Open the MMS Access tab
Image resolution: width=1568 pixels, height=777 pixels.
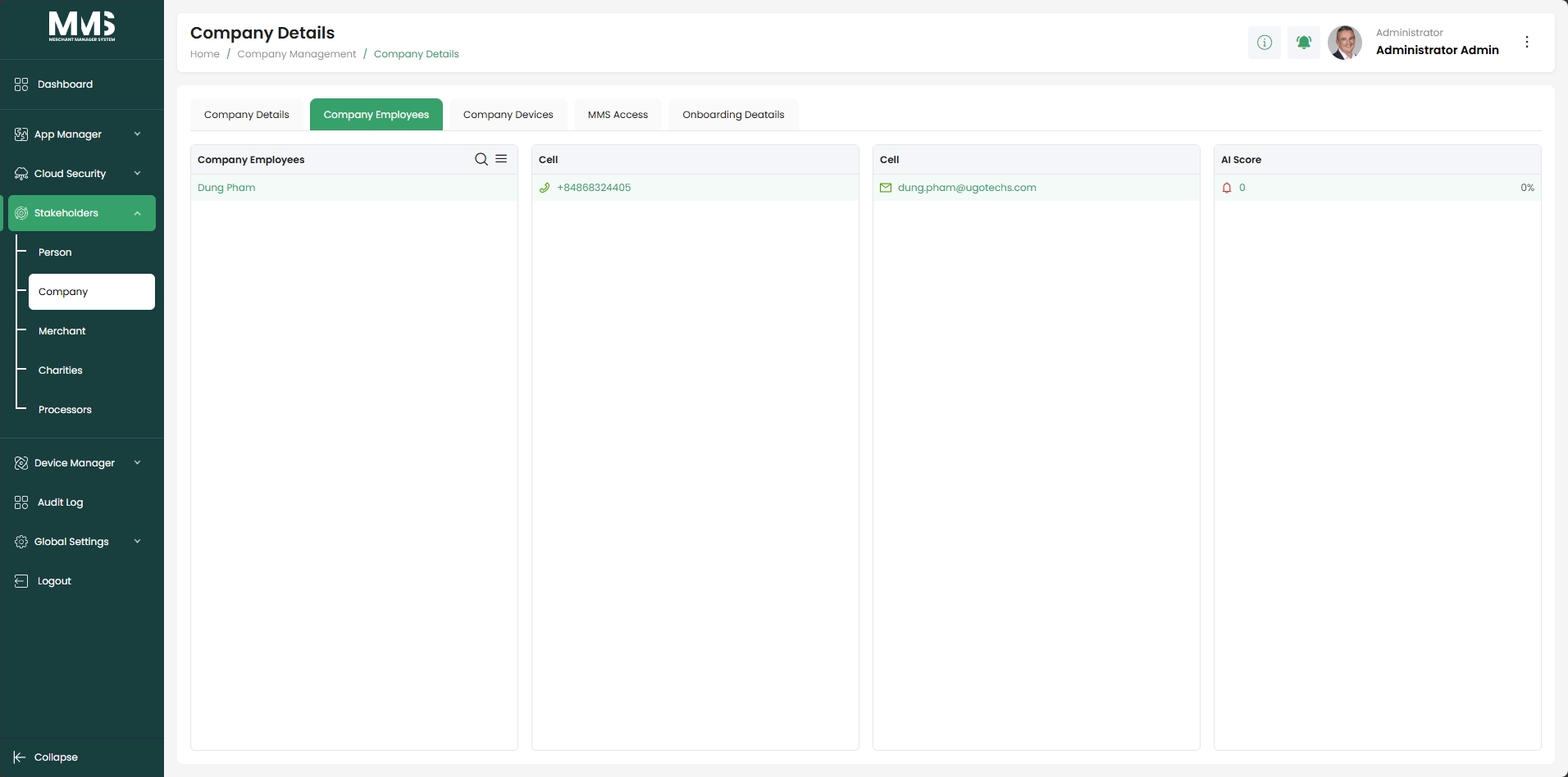tap(618, 115)
